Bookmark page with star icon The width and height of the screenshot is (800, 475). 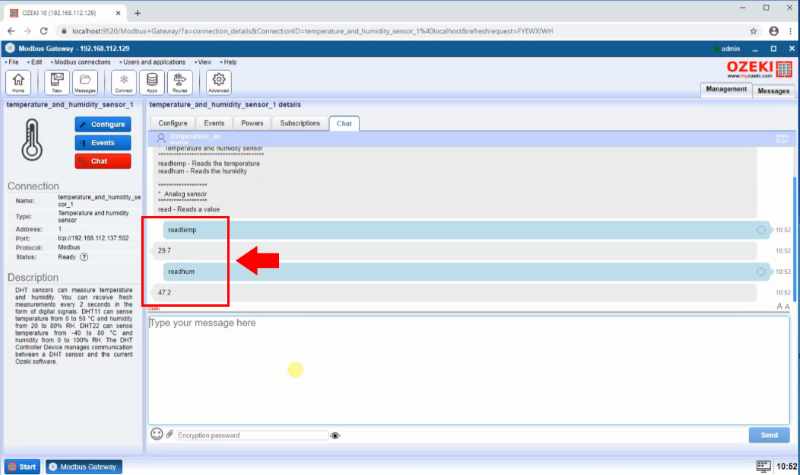click(754, 31)
